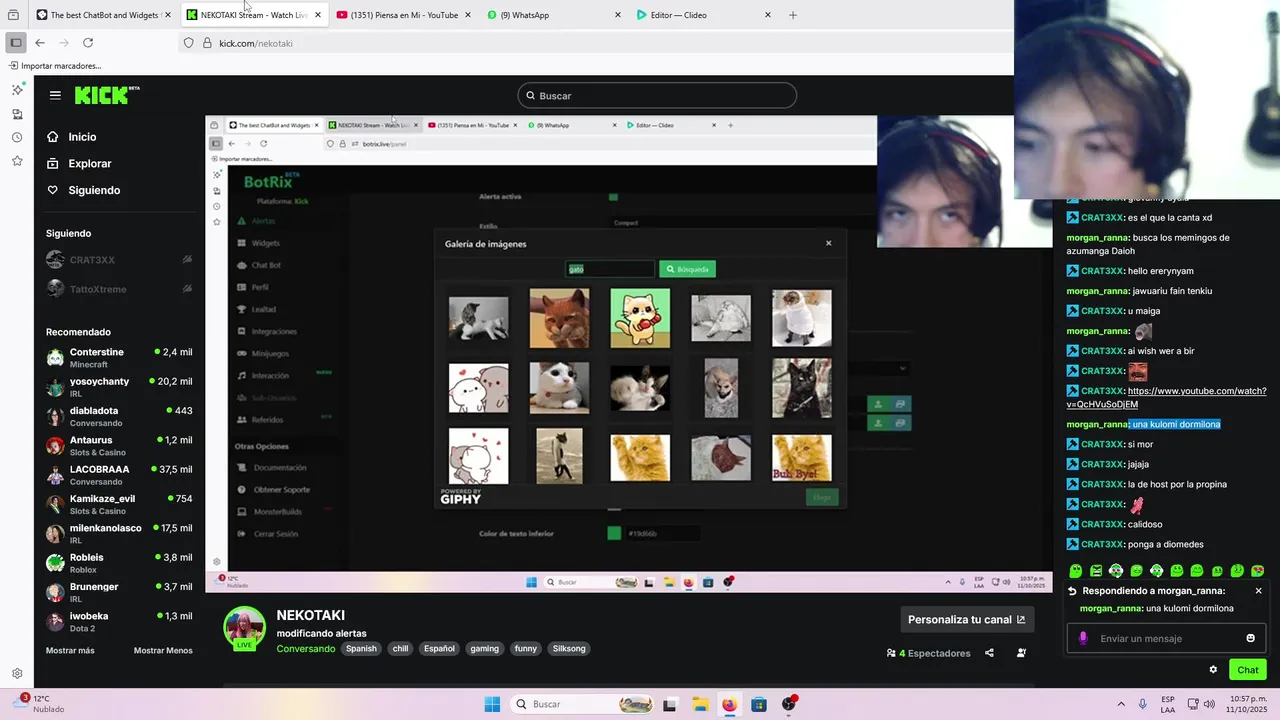Click the stream share icon
Image resolution: width=1280 pixels, height=720 pixels.
pos(989,653)
